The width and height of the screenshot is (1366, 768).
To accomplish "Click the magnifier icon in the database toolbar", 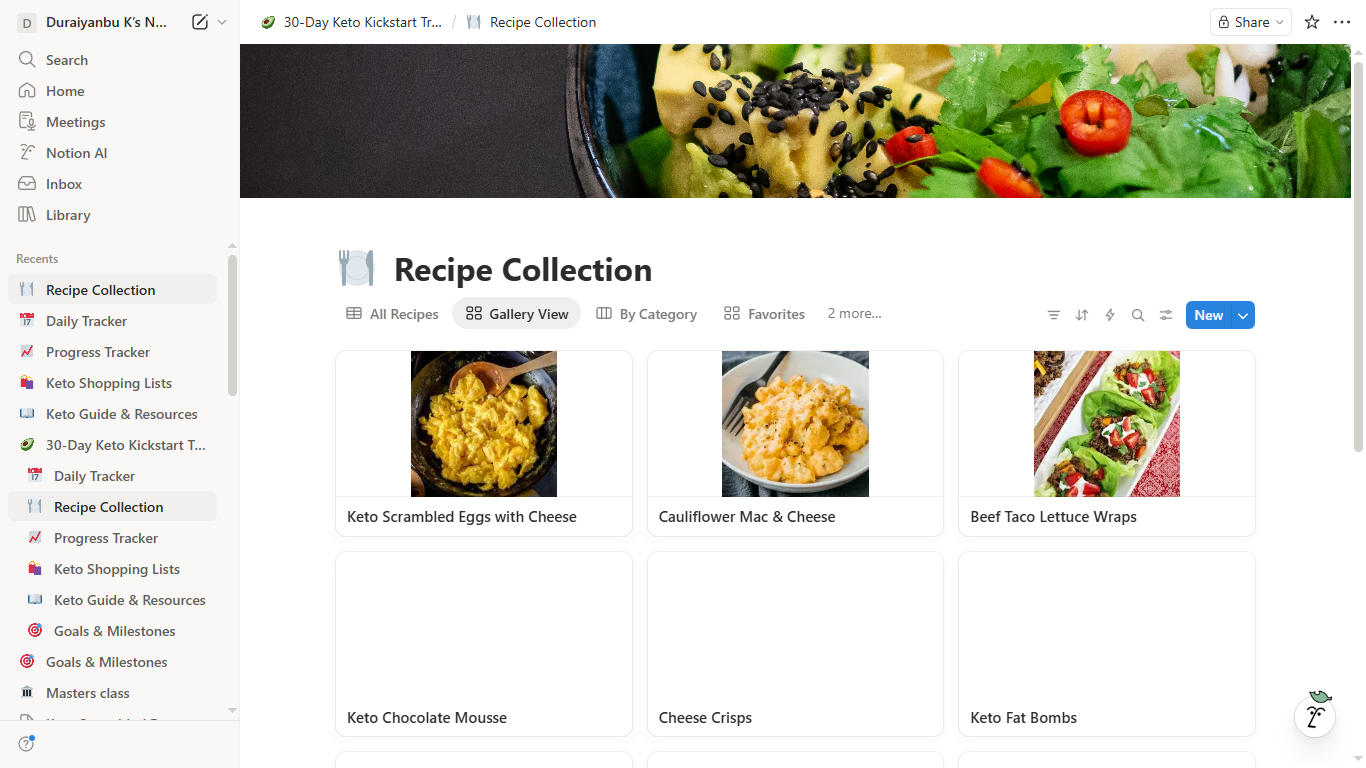I will pos(1138,315).
